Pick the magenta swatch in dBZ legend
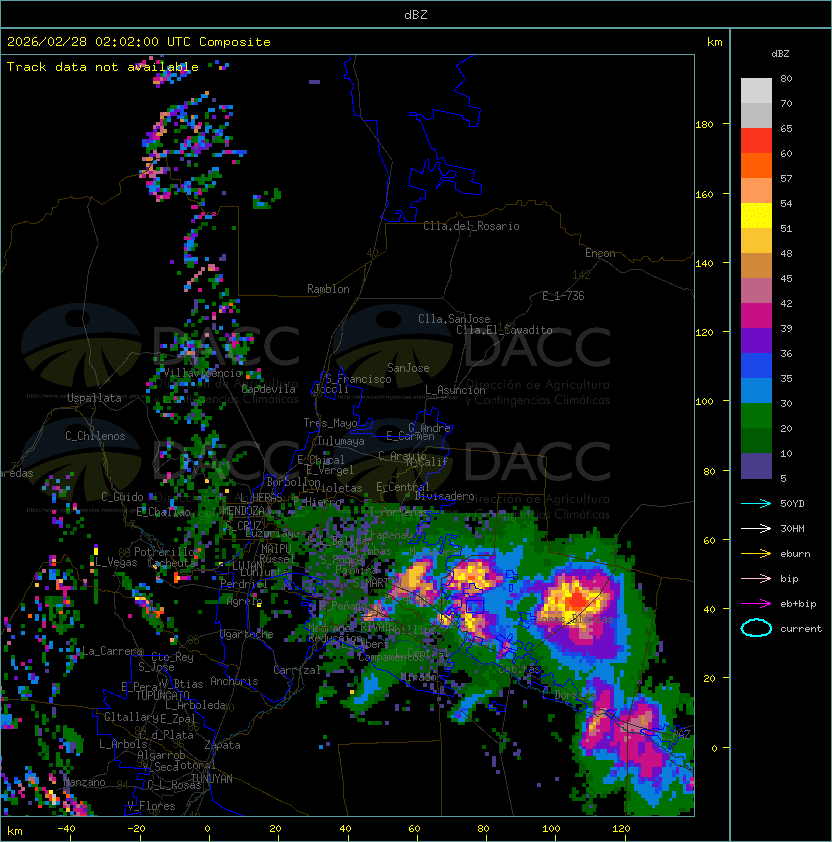 (x=756, y=316)
